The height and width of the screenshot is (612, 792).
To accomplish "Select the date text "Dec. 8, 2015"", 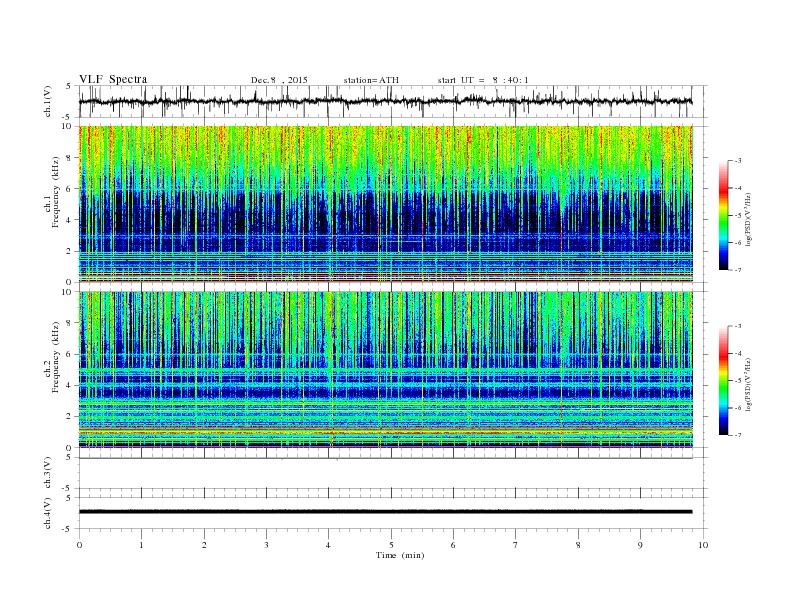I will 279,80.
